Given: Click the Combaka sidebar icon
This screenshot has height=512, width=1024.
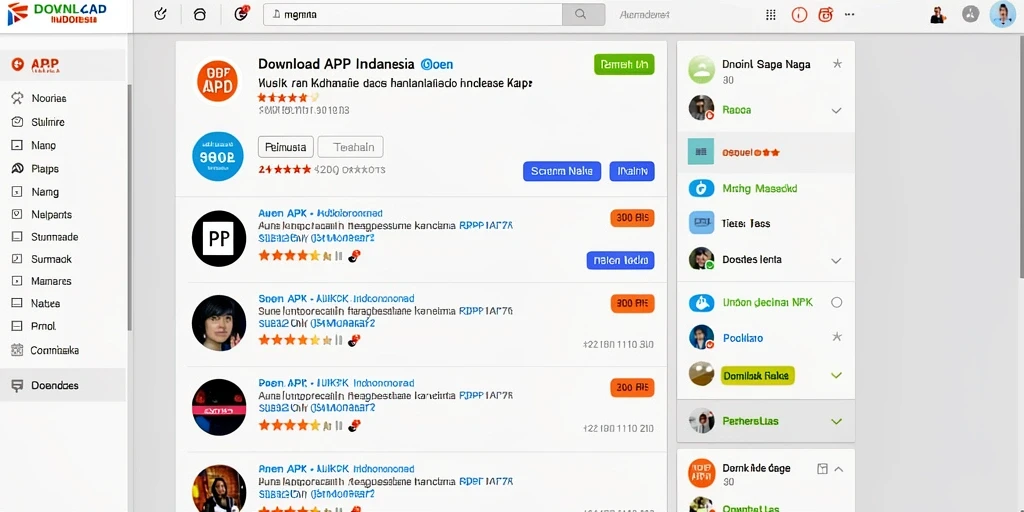Looking at the screenshot, I should tap(18, 350).
